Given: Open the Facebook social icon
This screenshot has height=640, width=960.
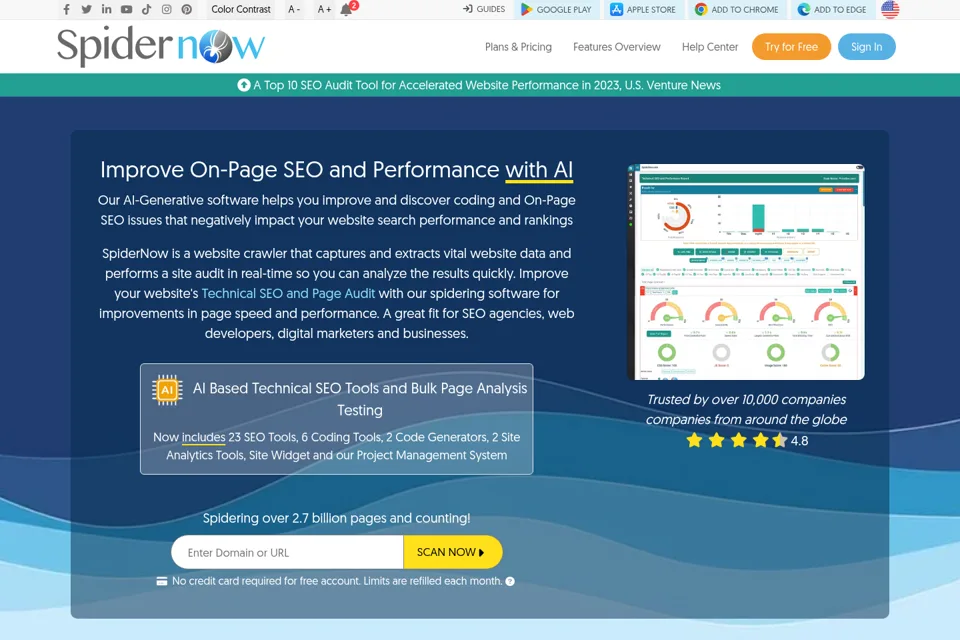Looking at the screenshot, I should point(66,9).
